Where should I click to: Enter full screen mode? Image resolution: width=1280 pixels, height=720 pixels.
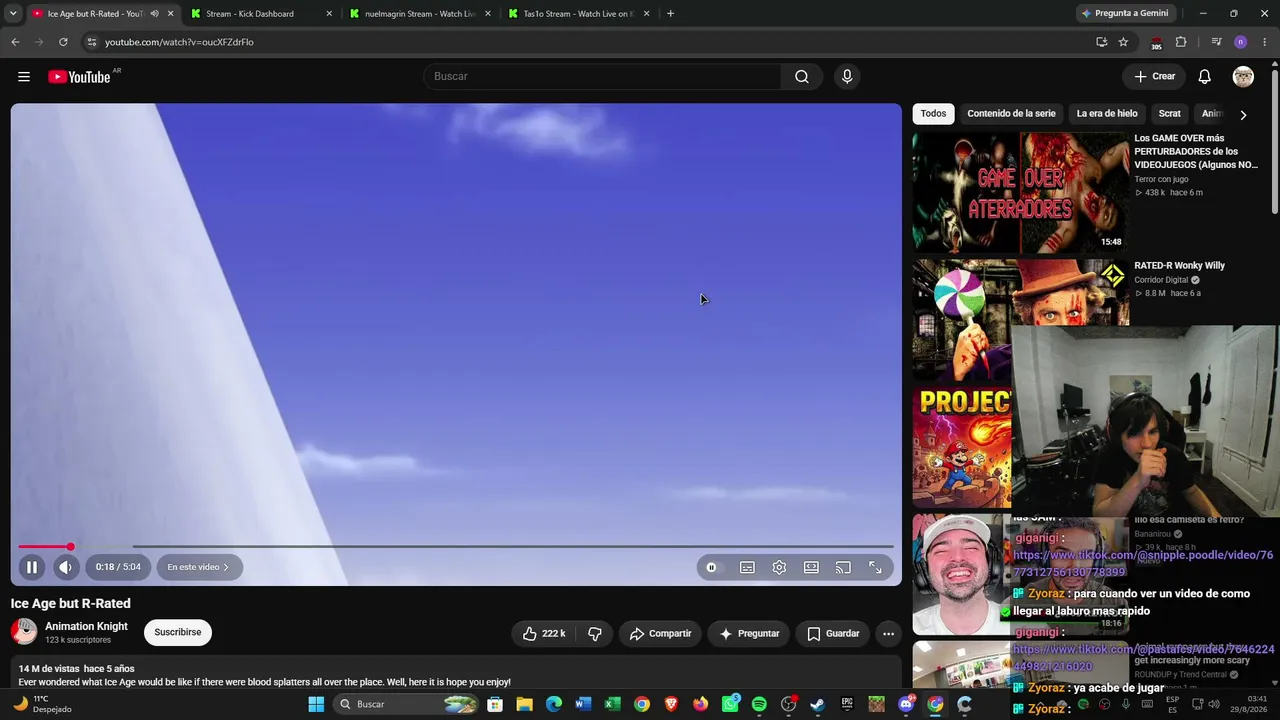[x=875, y=567]
